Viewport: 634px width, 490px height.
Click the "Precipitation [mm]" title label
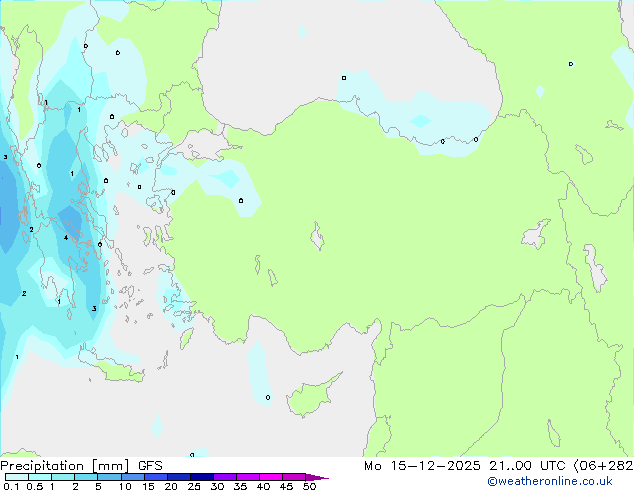65,466
